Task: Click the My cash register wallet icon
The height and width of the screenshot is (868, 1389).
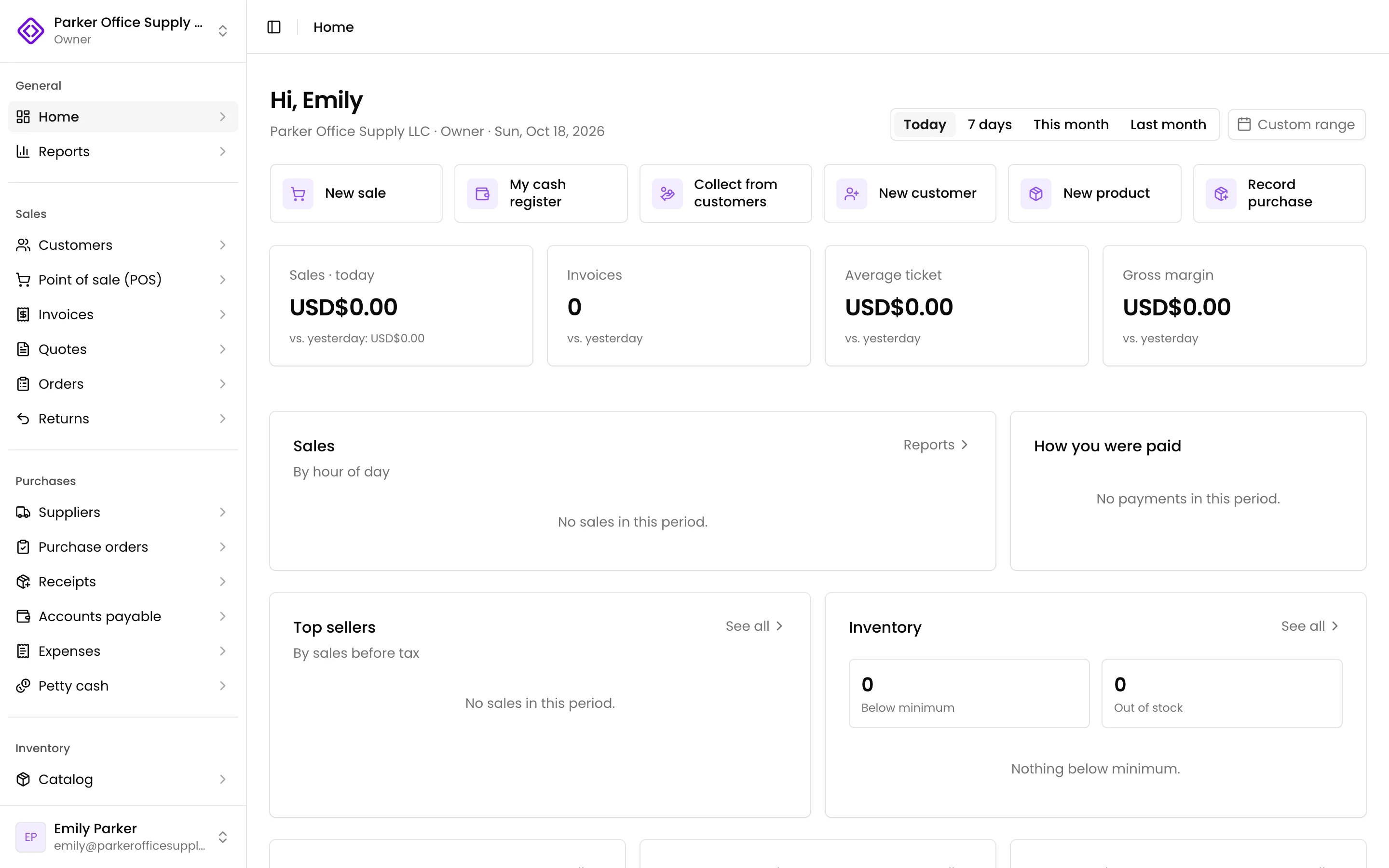Action: pos(482,193)
